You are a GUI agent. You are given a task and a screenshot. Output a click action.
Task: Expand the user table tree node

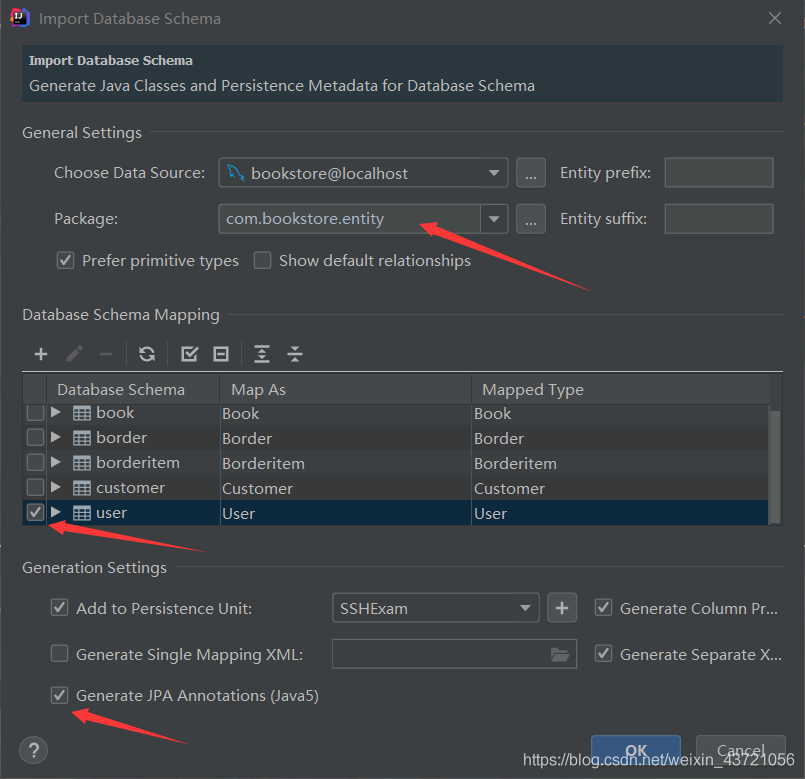coord(56,512)
